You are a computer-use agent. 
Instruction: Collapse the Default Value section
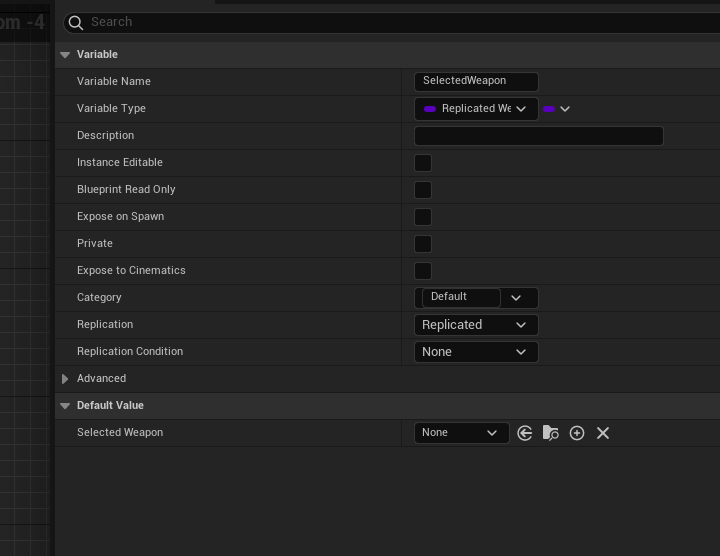(x=65, y=406)
